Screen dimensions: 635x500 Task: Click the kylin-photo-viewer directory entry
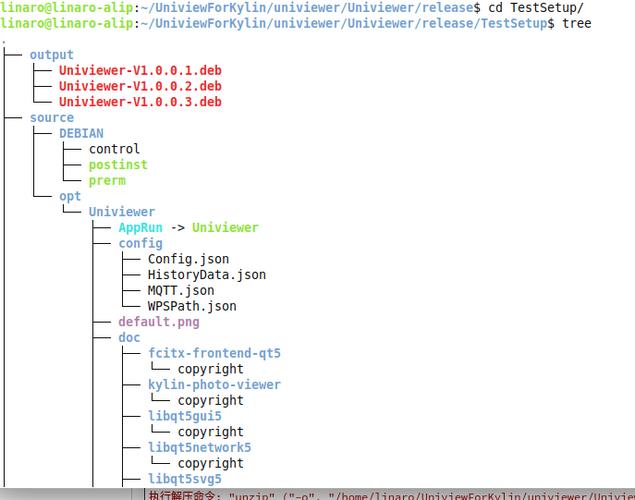pyautogui.click(x=214, y=385)
